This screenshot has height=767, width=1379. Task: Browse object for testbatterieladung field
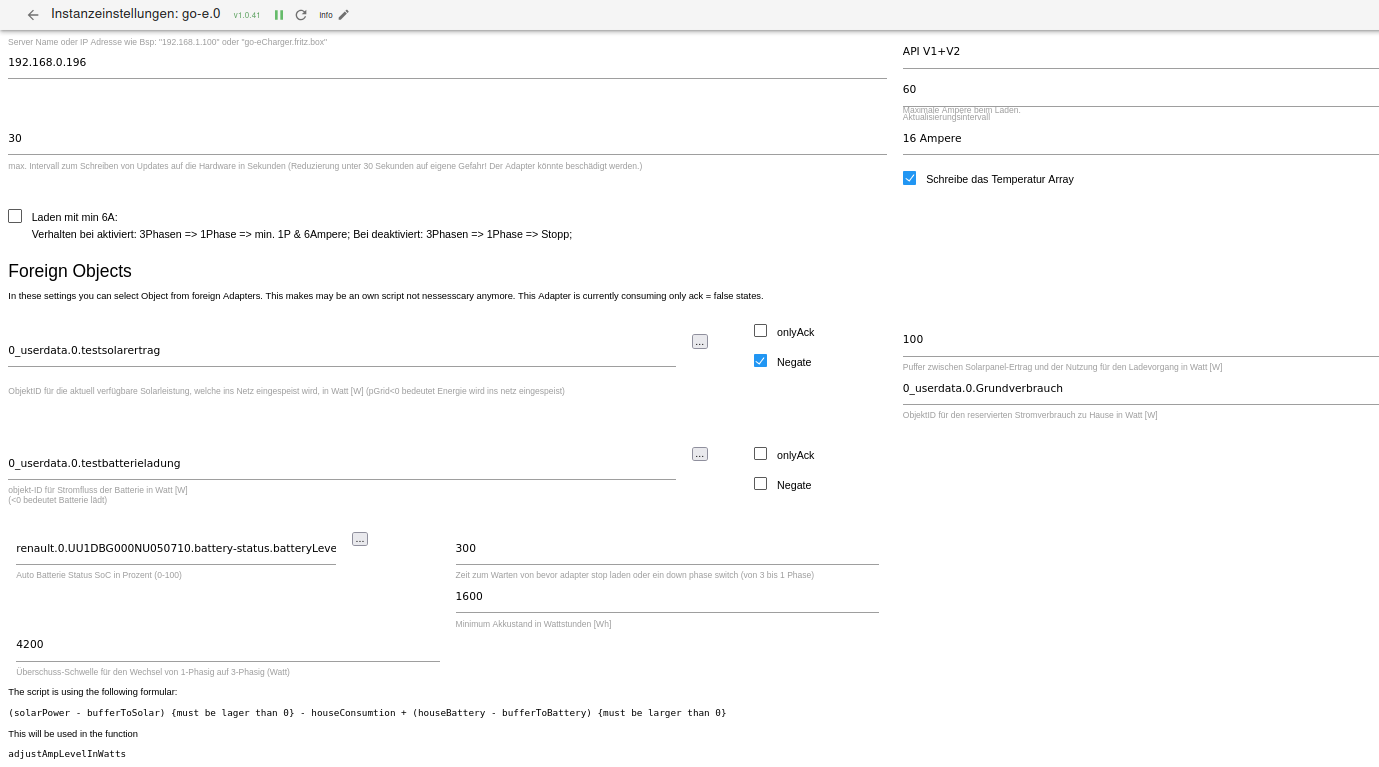700,454
